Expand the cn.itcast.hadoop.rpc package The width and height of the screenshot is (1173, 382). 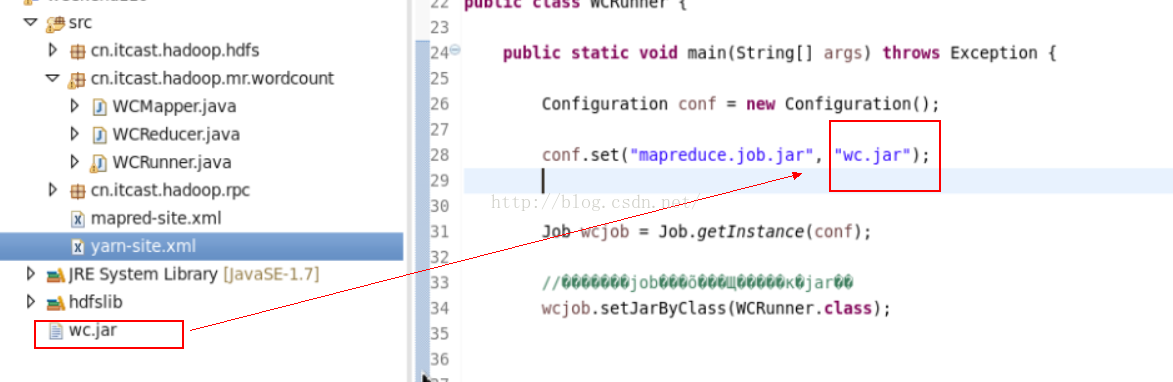[x=52, y=190]
